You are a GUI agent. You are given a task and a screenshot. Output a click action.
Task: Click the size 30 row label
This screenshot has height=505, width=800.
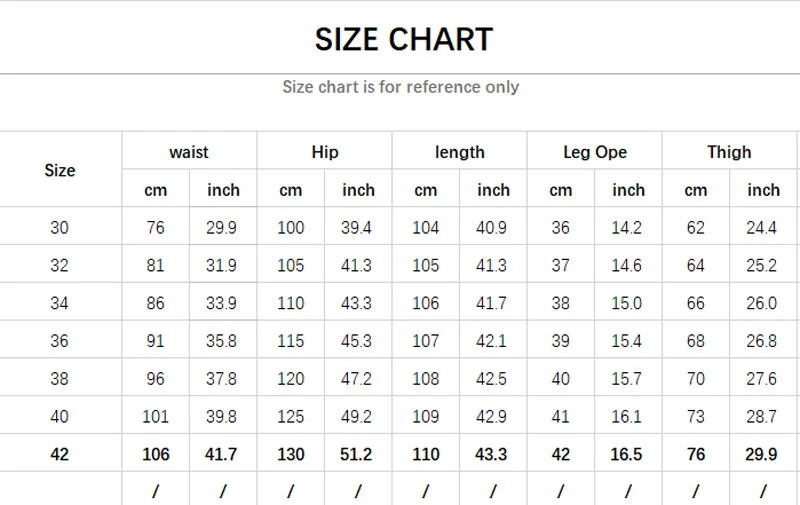click(x=60, y=228)
